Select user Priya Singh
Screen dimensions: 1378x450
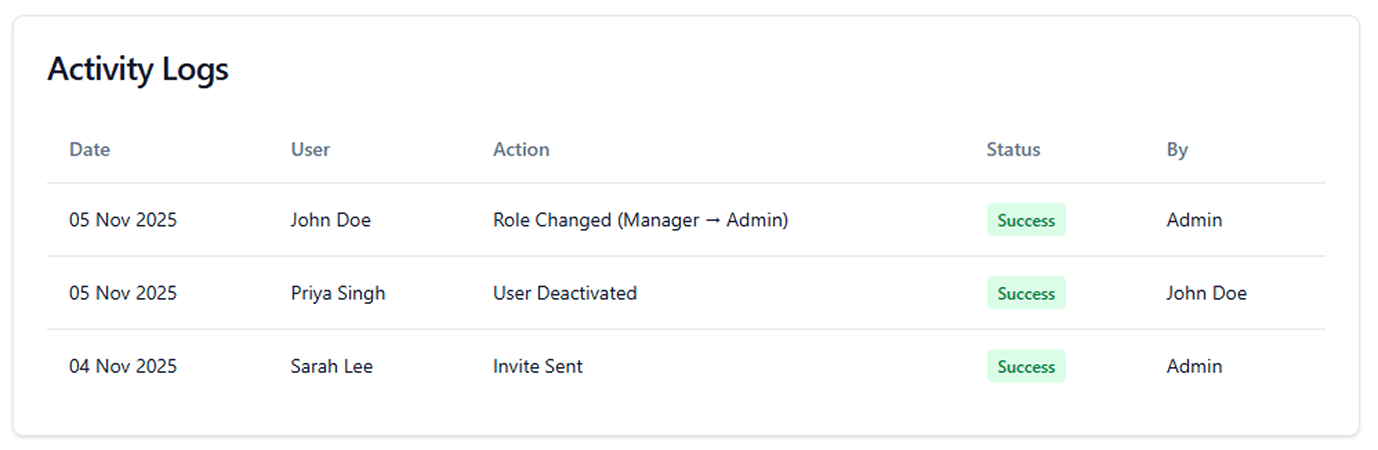pyautogui.click(x=338, y=293)
